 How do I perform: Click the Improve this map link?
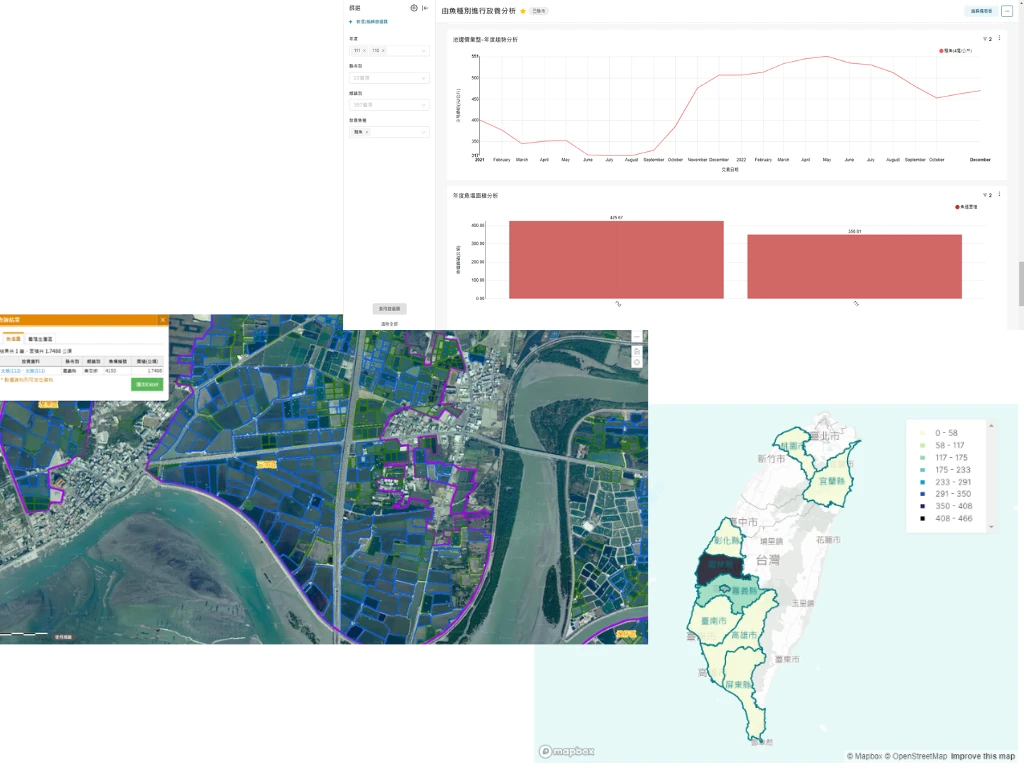[982, 756]
